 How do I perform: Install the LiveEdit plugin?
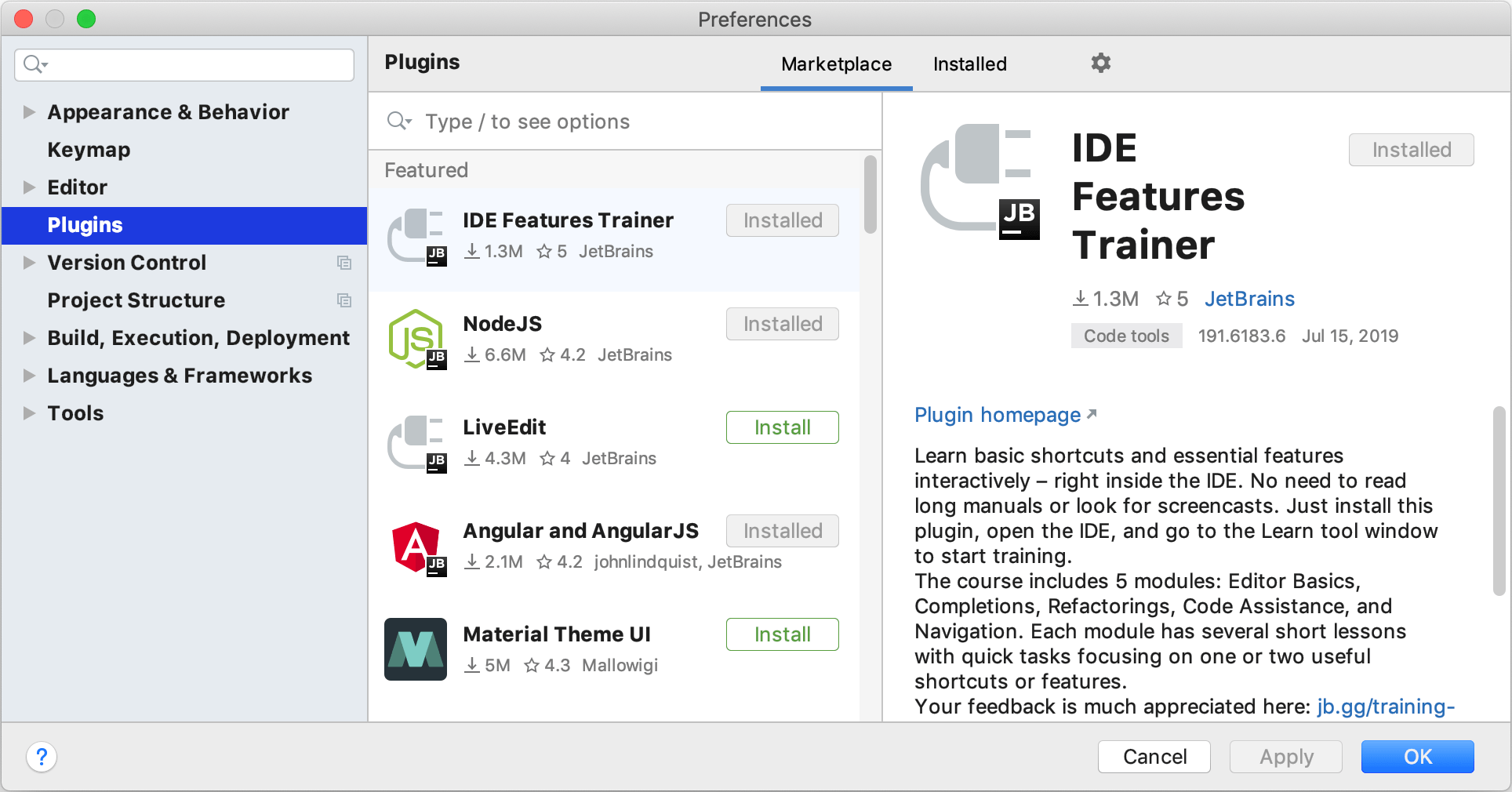coord(782,427)
